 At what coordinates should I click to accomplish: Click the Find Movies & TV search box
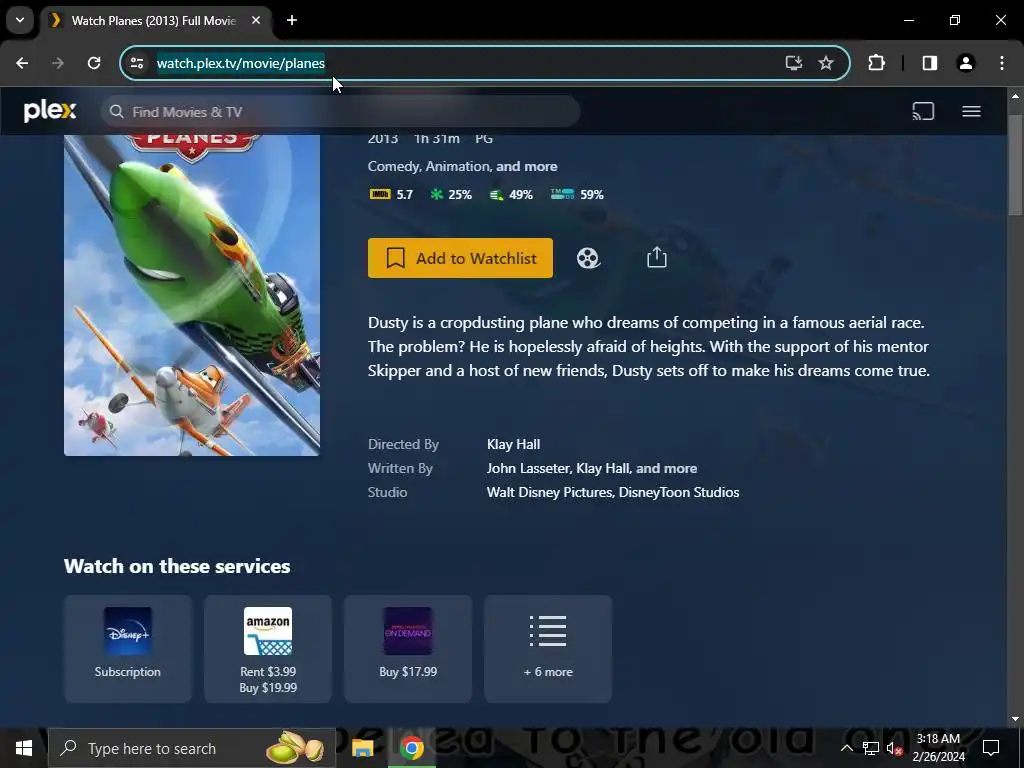coord(340,112)
